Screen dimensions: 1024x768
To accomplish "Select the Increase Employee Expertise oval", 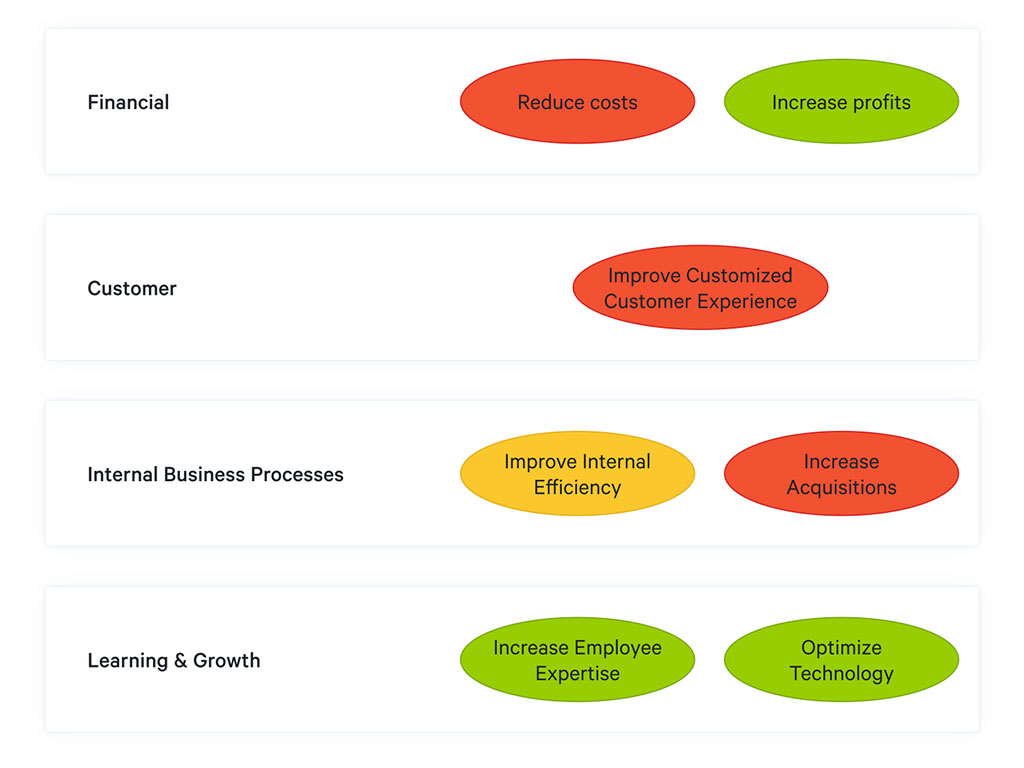I will 577,660.
